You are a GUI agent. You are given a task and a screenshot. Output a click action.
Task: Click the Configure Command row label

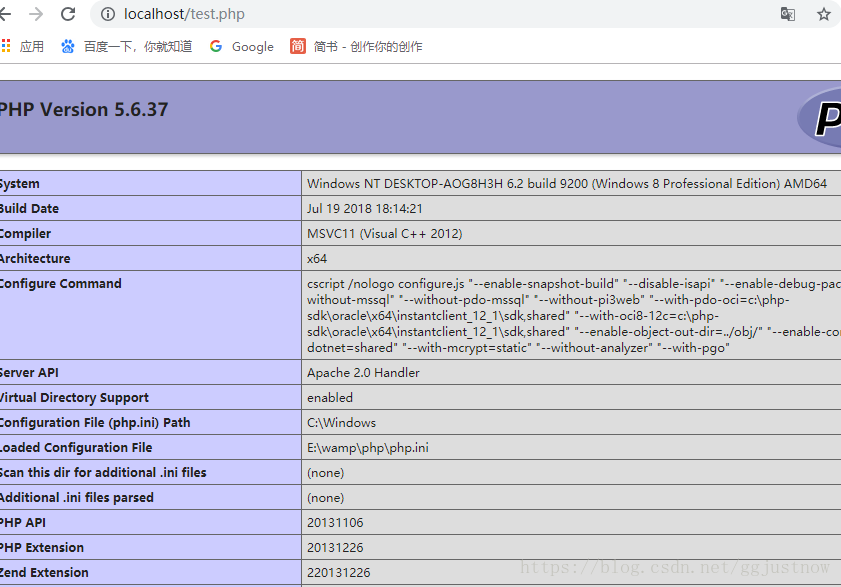pyautogui.click(x=60, y=283)
